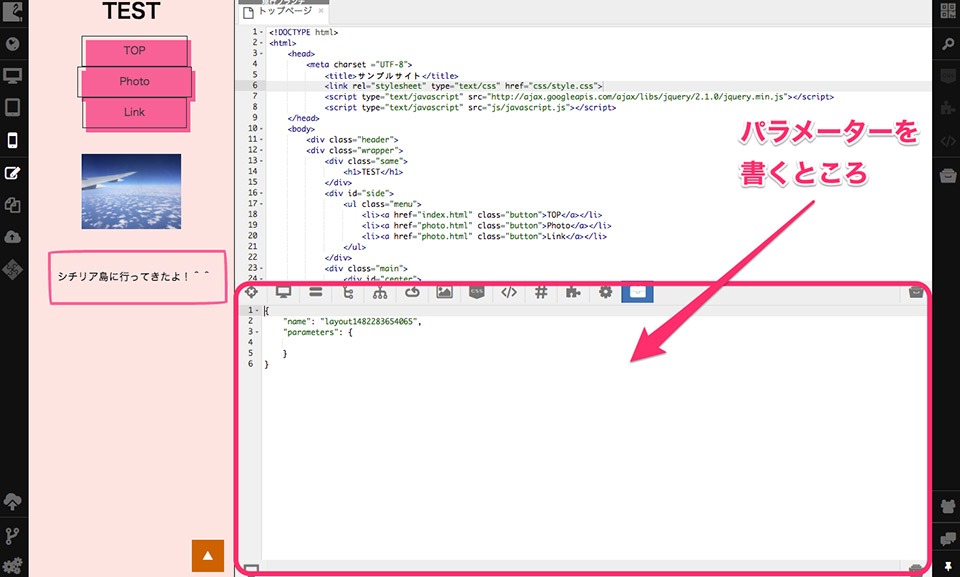
Task: Collapse the head tag fold on line 3
Action: 261,54
